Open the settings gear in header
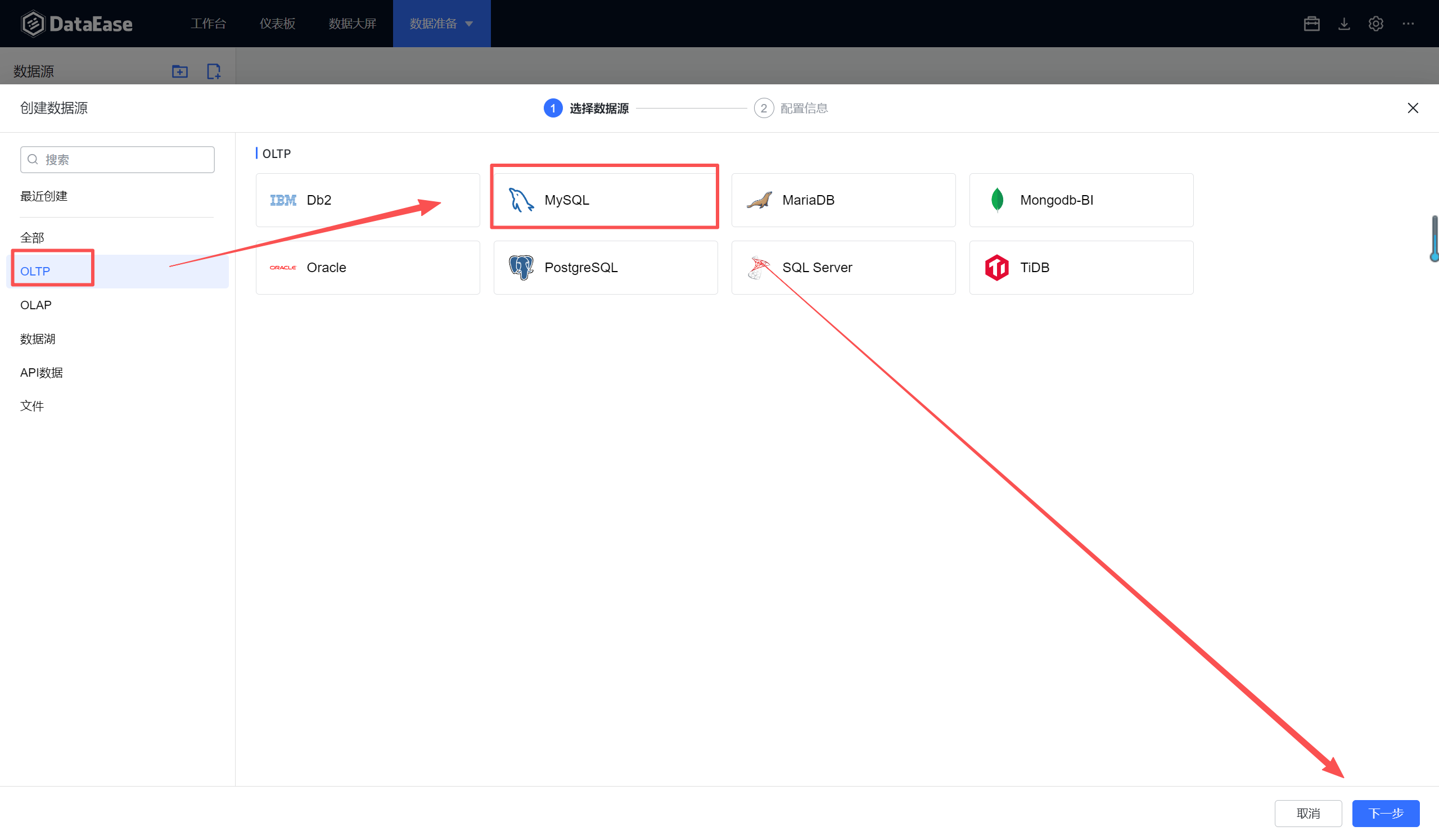Viewport: 1439px width, 840px height. pos(1375,24)
